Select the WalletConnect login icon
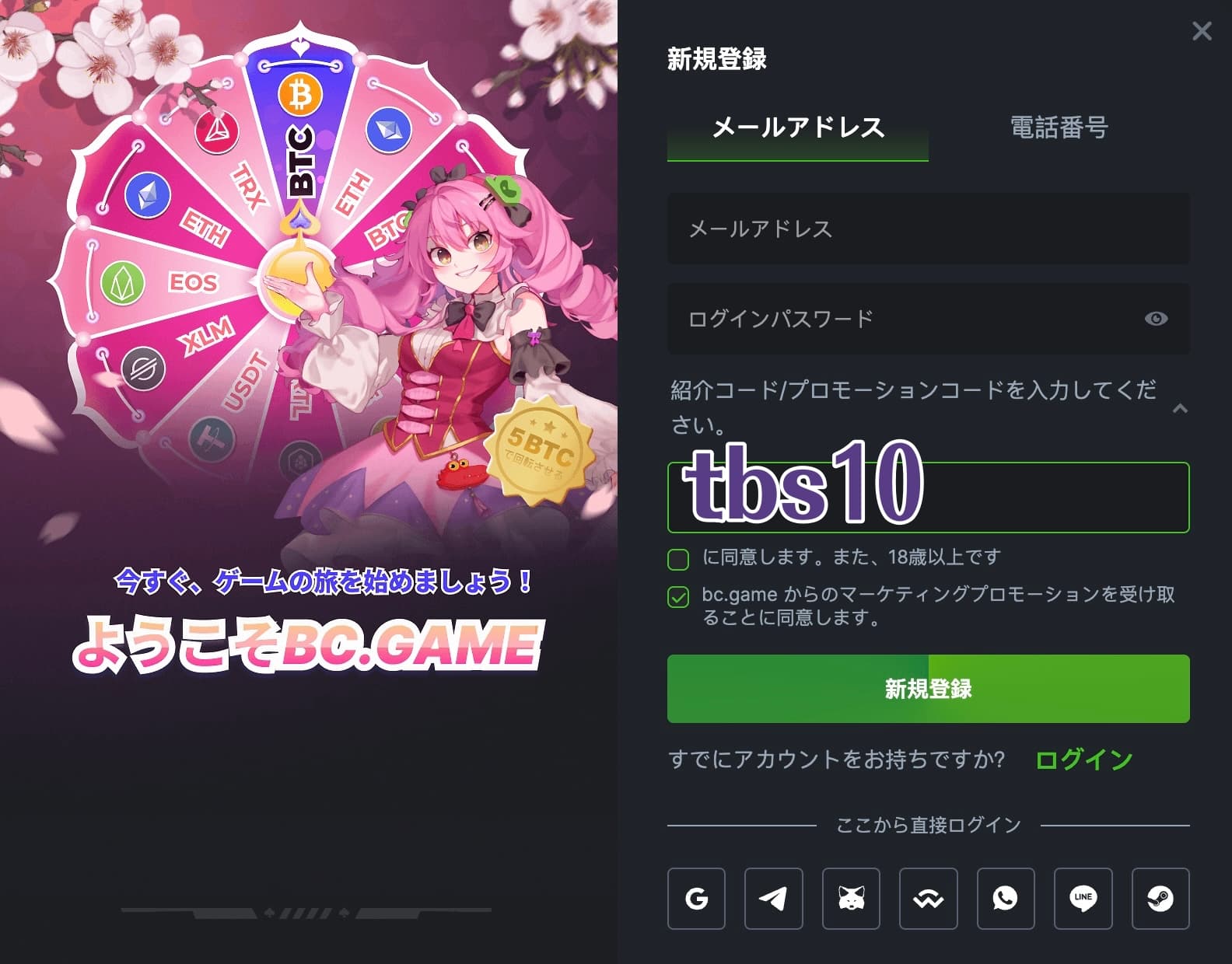This screenshot has height=964, width=1232. pyautogui.click(x=928, y=899)
